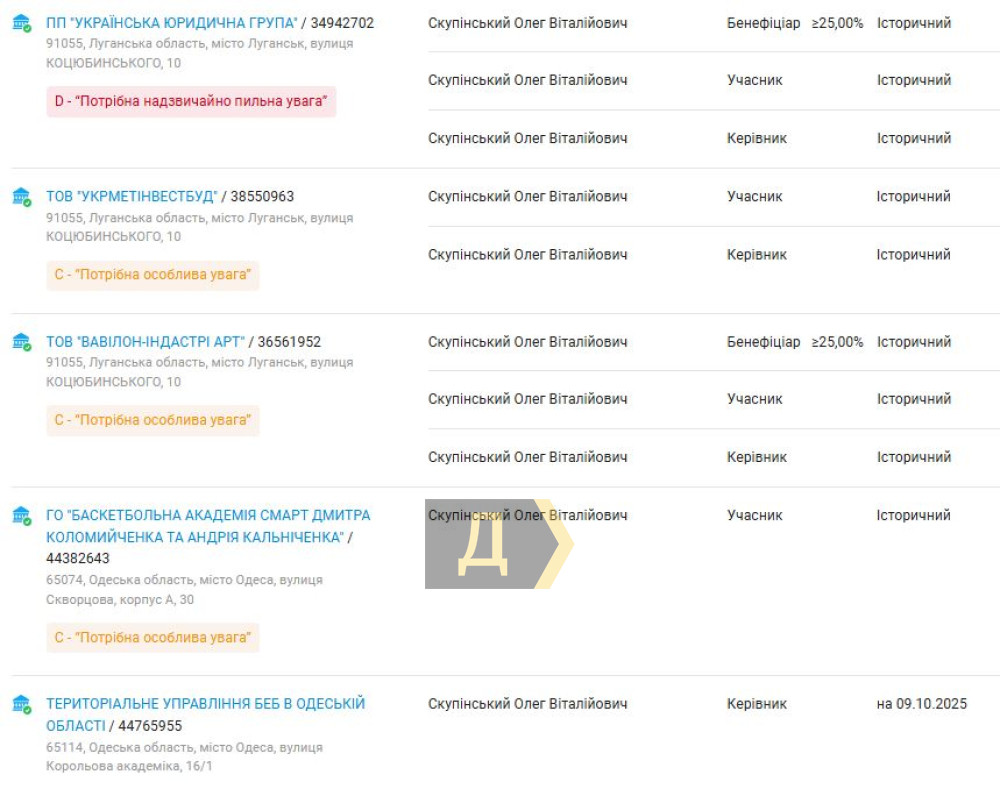This screenshot has width=1000, height=789.
Task: Click the yellow "Д" watermark logo
Action: [x=497, y=544]
